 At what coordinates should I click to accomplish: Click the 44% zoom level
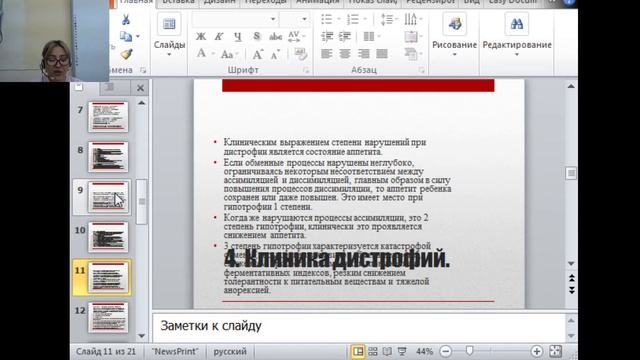[424, 351]
